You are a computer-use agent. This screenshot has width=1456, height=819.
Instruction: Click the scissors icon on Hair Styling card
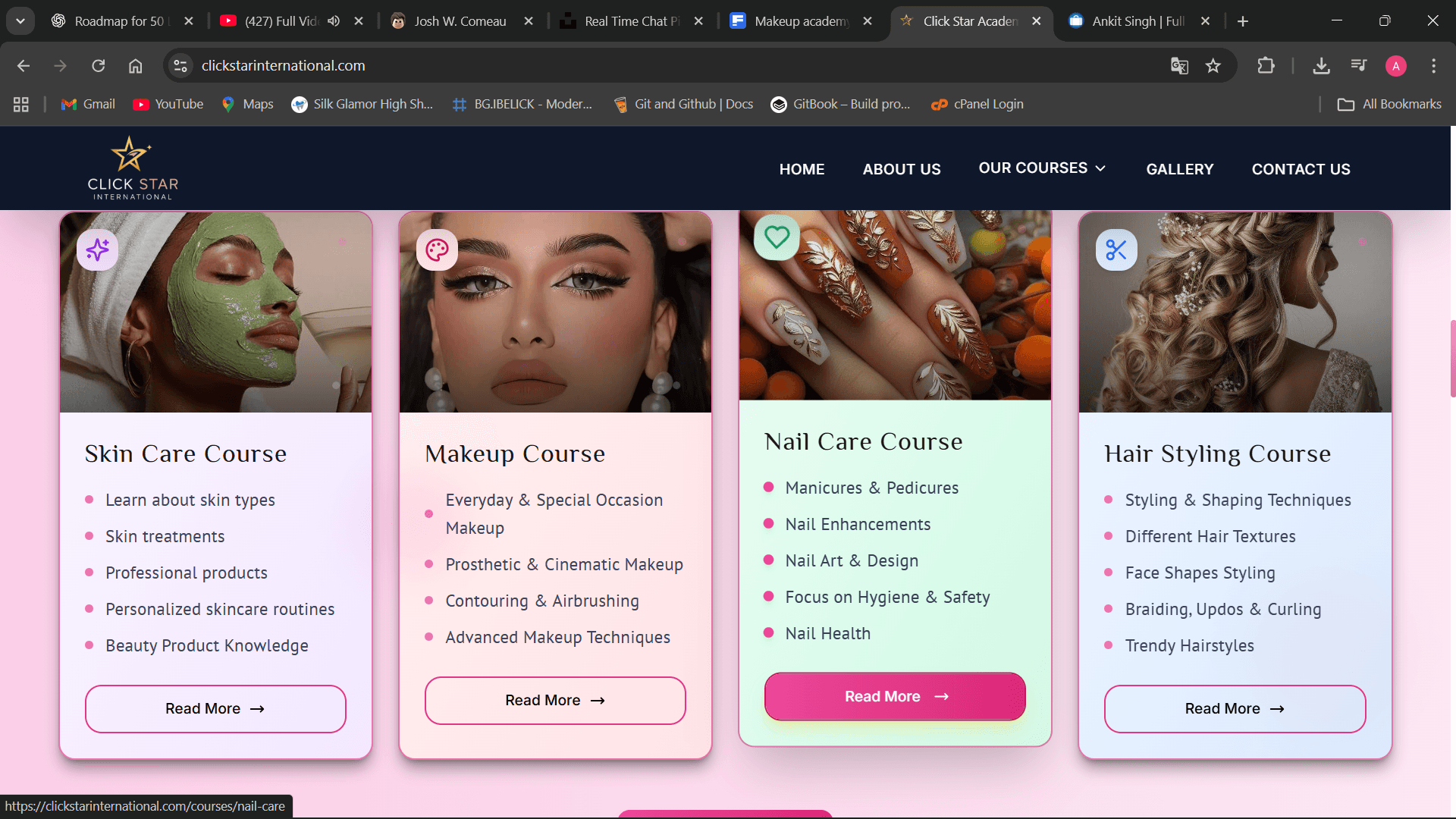[1116, 249]
